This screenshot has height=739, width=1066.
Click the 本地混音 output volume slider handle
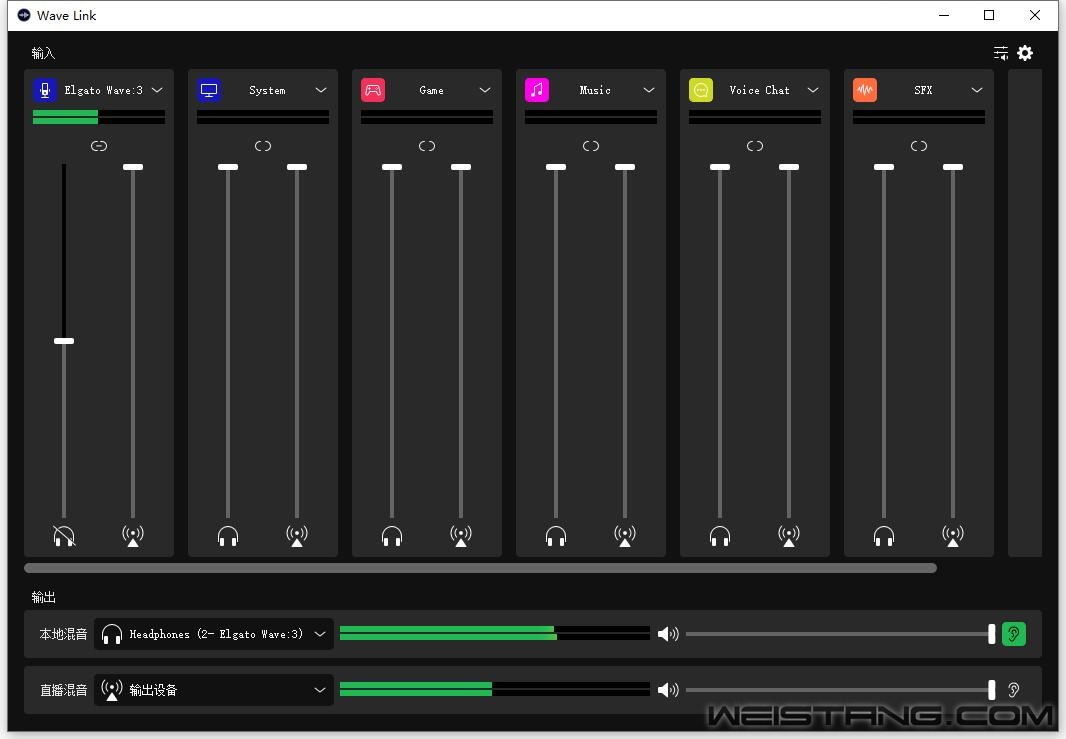point(992,634)
